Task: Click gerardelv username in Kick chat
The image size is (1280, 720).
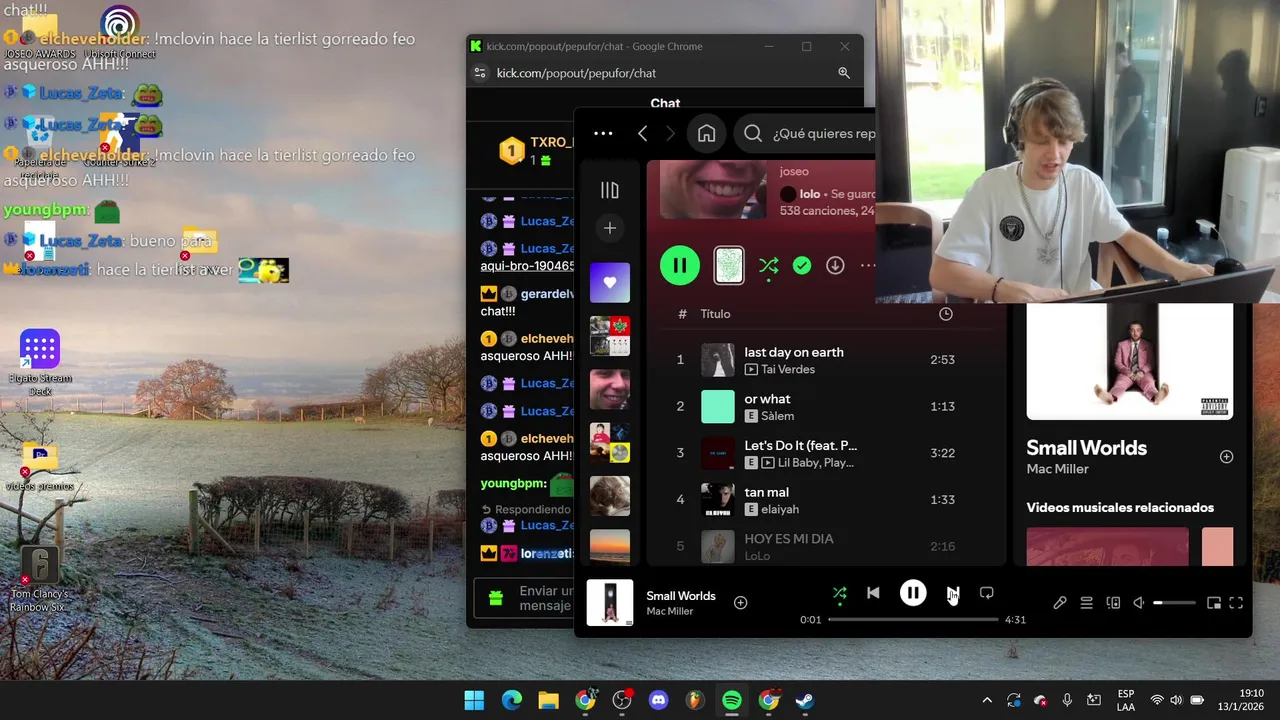Action: tap(547, 294)
